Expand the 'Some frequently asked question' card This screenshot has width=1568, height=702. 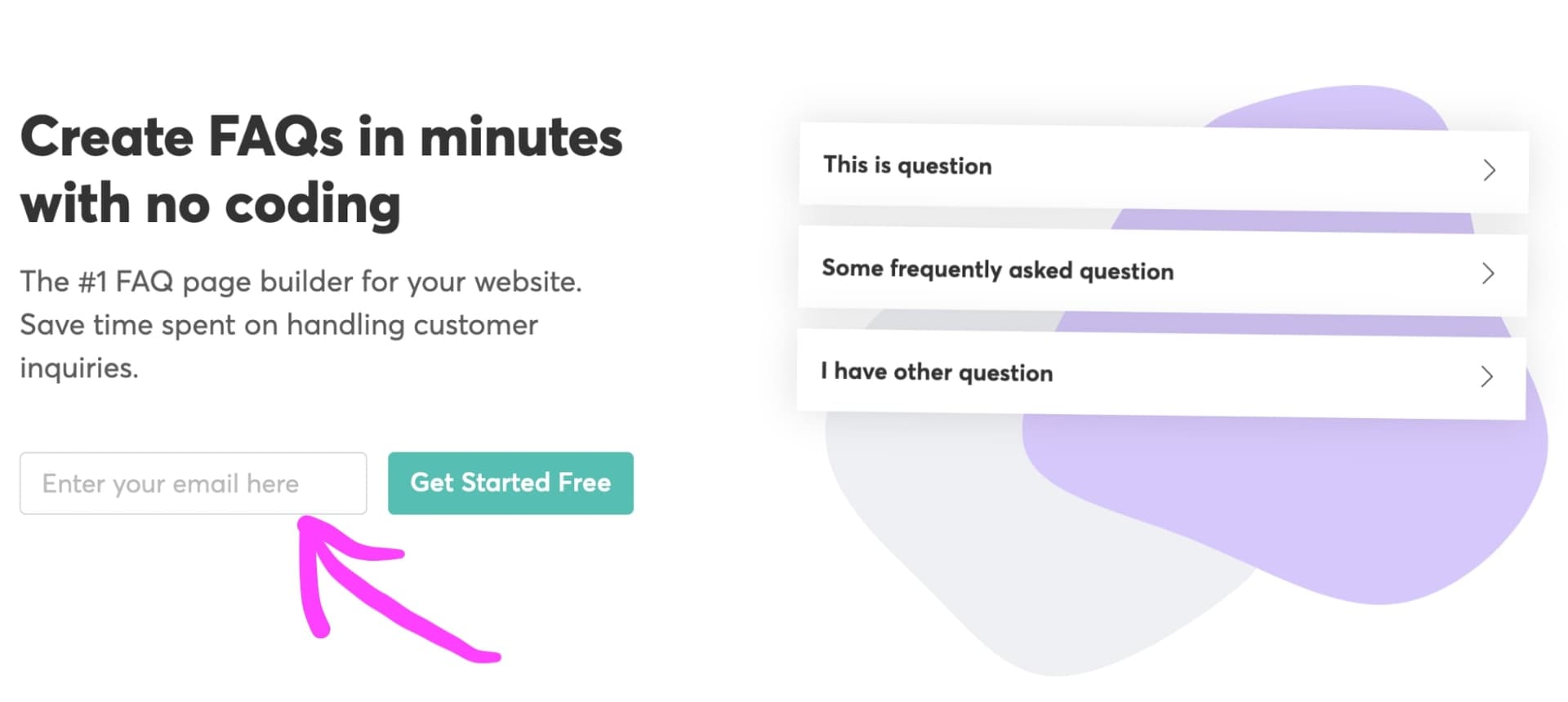(1162, 272)
